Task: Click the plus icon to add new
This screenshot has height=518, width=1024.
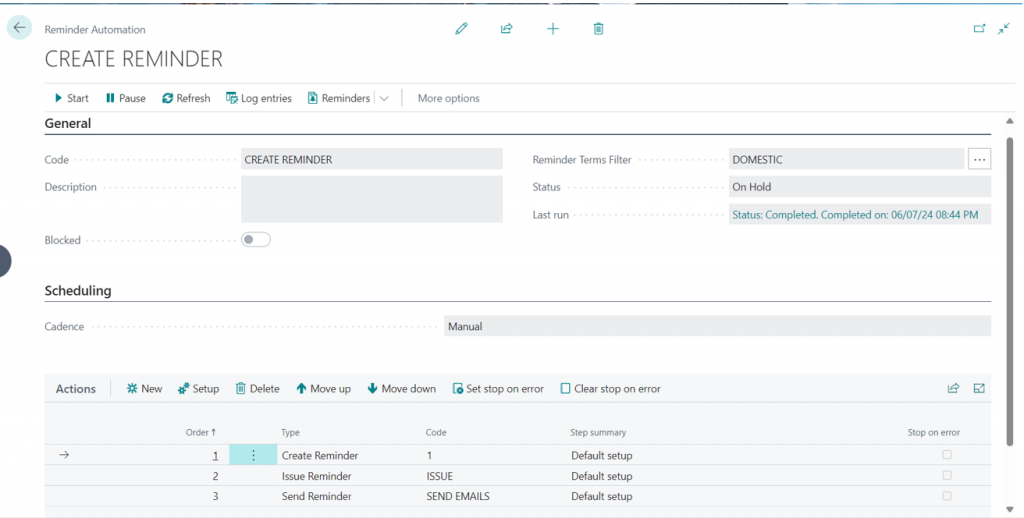Action: coord(553,29)
